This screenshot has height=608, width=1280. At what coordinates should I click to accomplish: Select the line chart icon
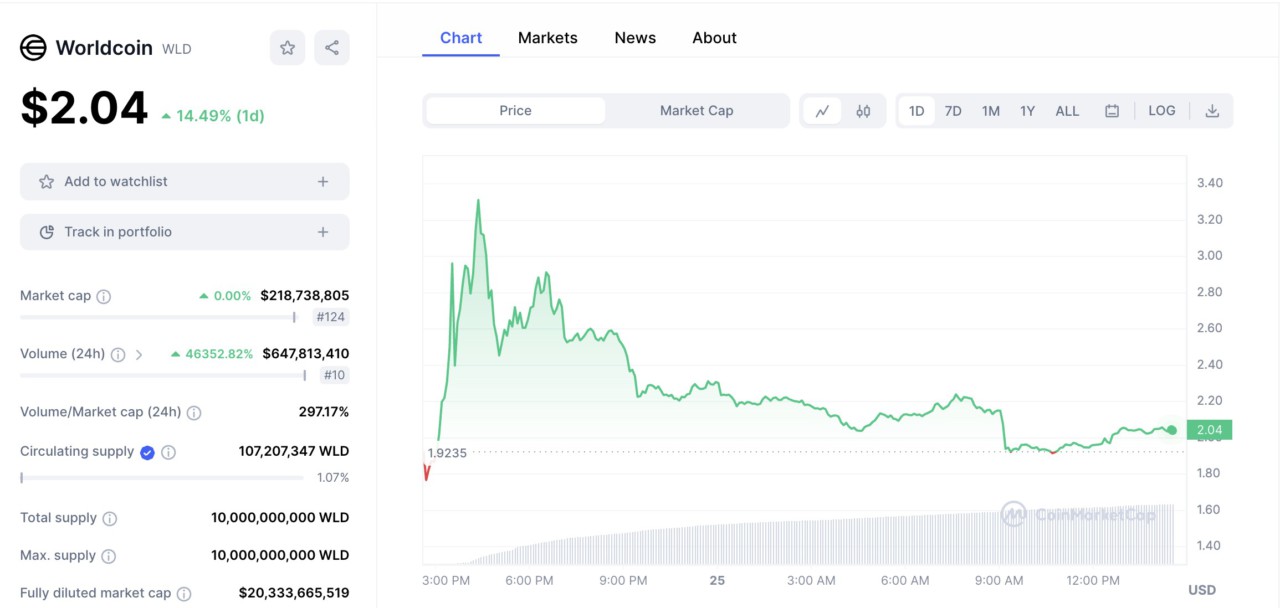point(822,110)
